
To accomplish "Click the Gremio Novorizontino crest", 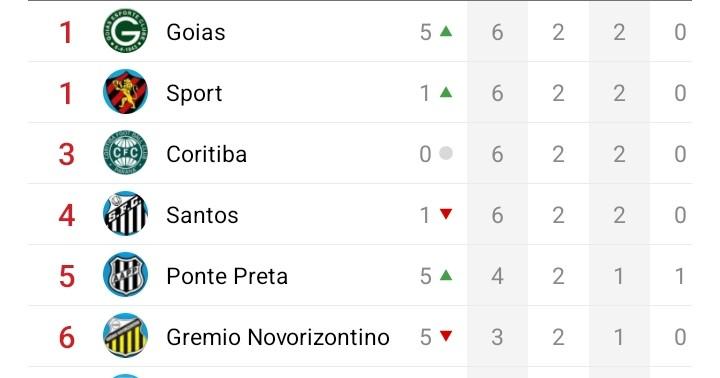I will 125,336.
